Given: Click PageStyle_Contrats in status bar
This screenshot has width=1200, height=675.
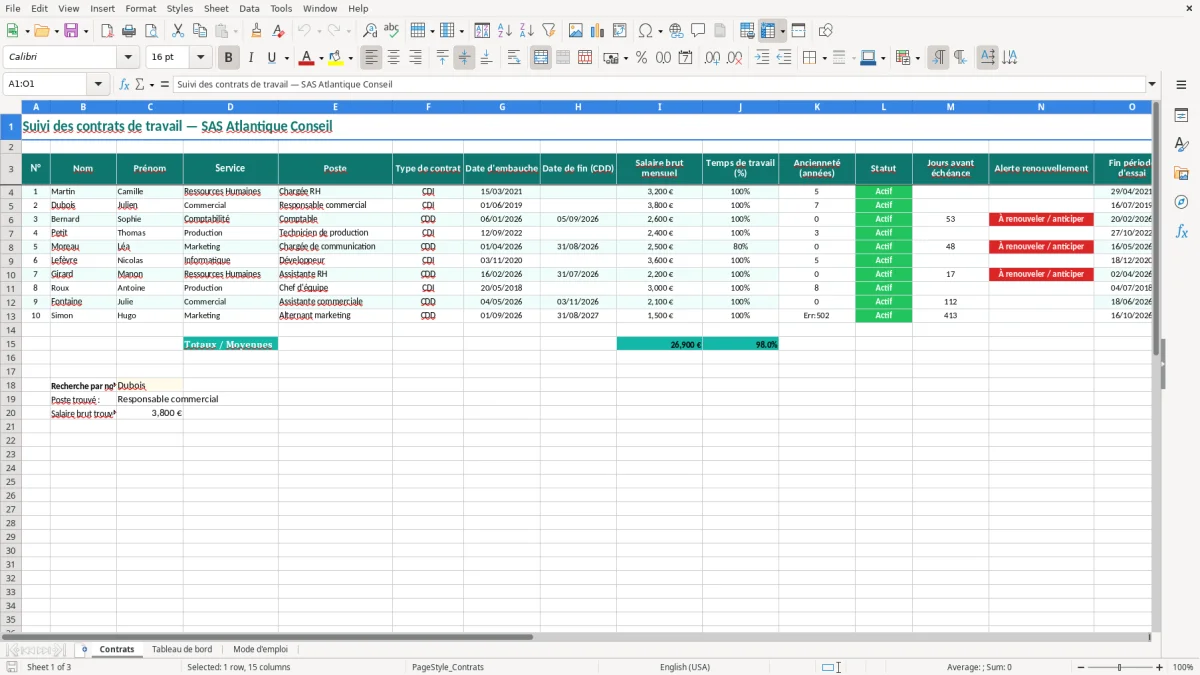Looking at the screenshot, I should [x=447, y=667].
